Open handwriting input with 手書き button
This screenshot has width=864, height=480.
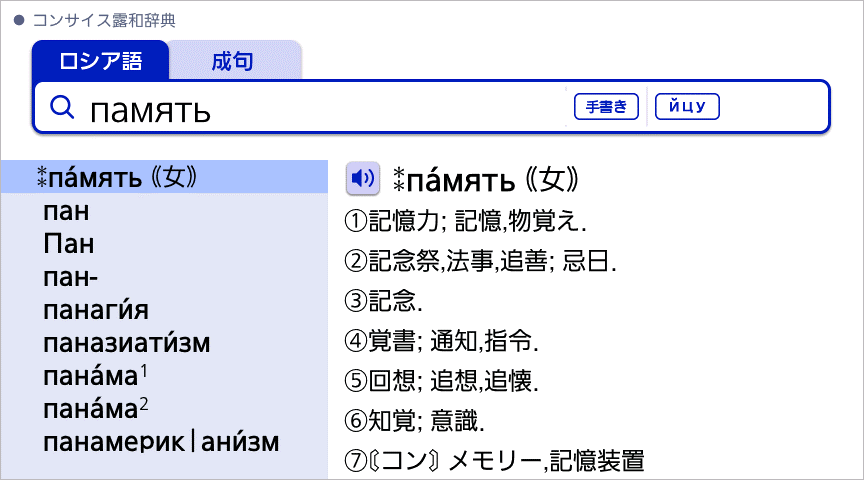click(606, 106)
